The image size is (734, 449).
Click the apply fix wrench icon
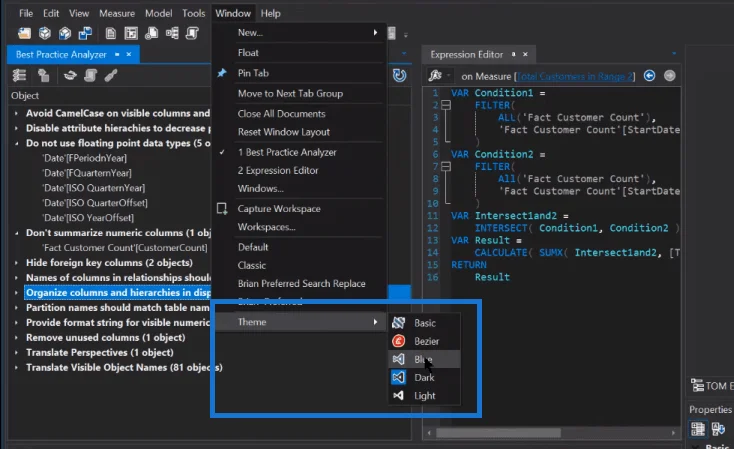111,75
